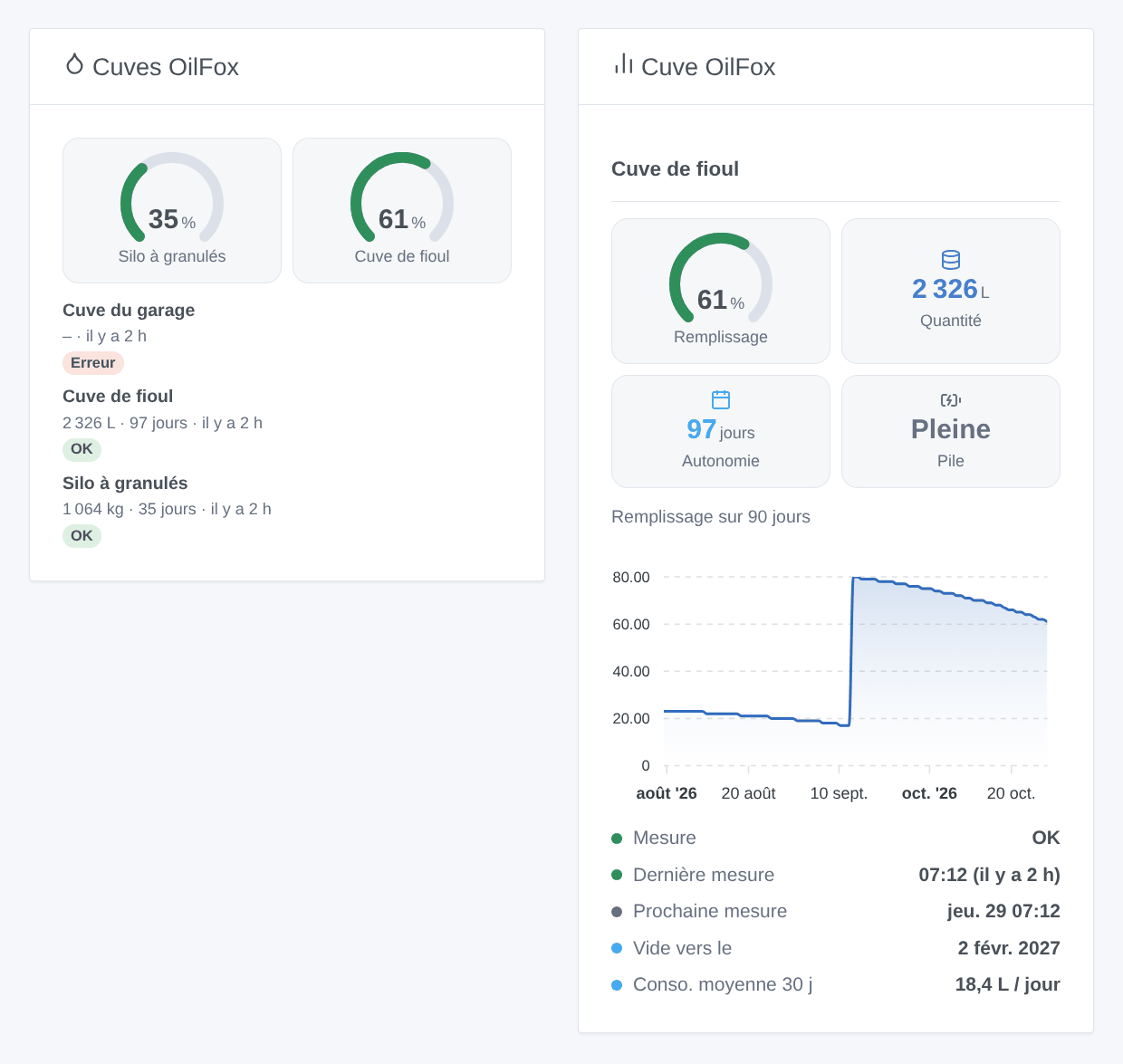
Task: Click the green dot beside Dernière mesure
Action: [x=617, y=875]
